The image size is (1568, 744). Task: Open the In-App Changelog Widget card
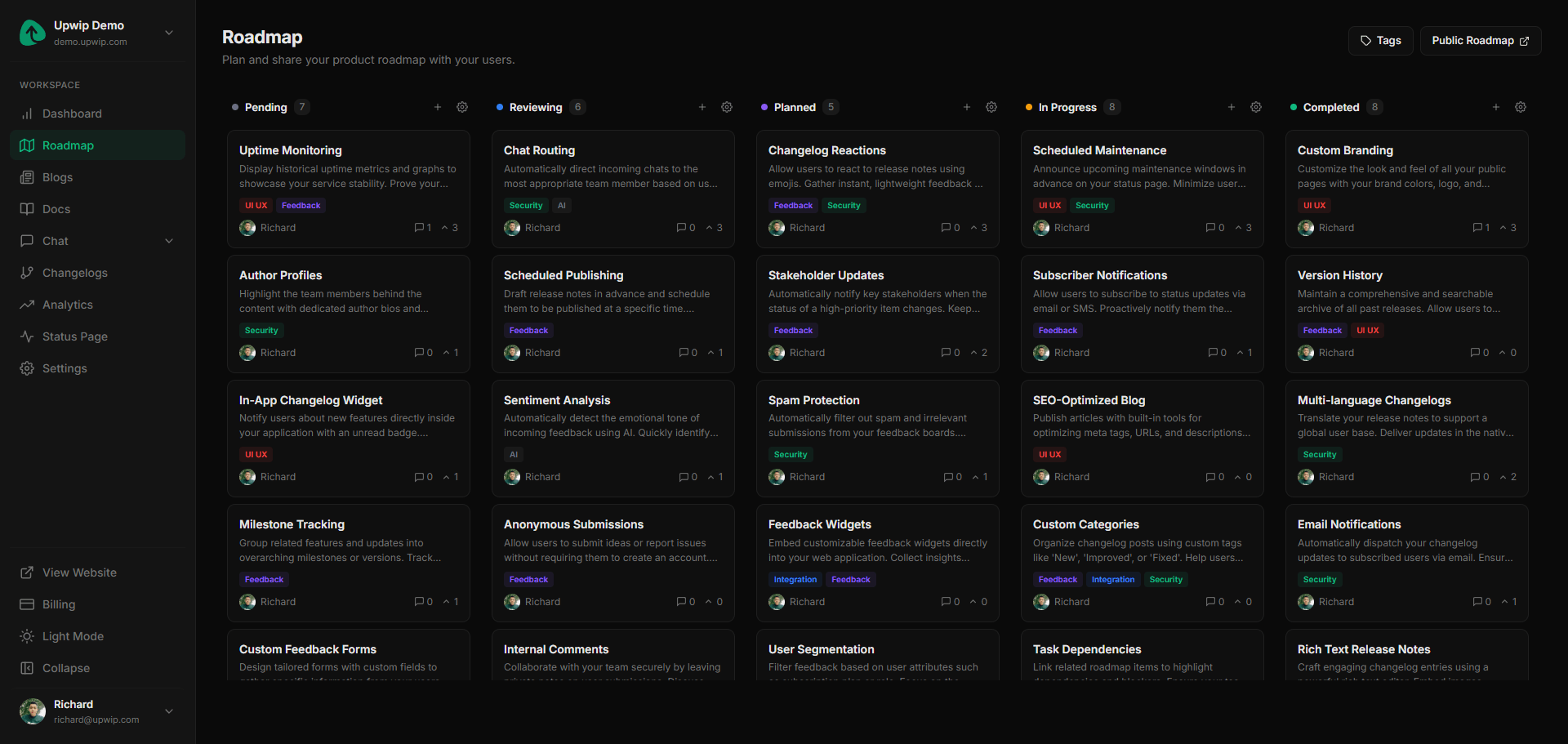point(349,439)
